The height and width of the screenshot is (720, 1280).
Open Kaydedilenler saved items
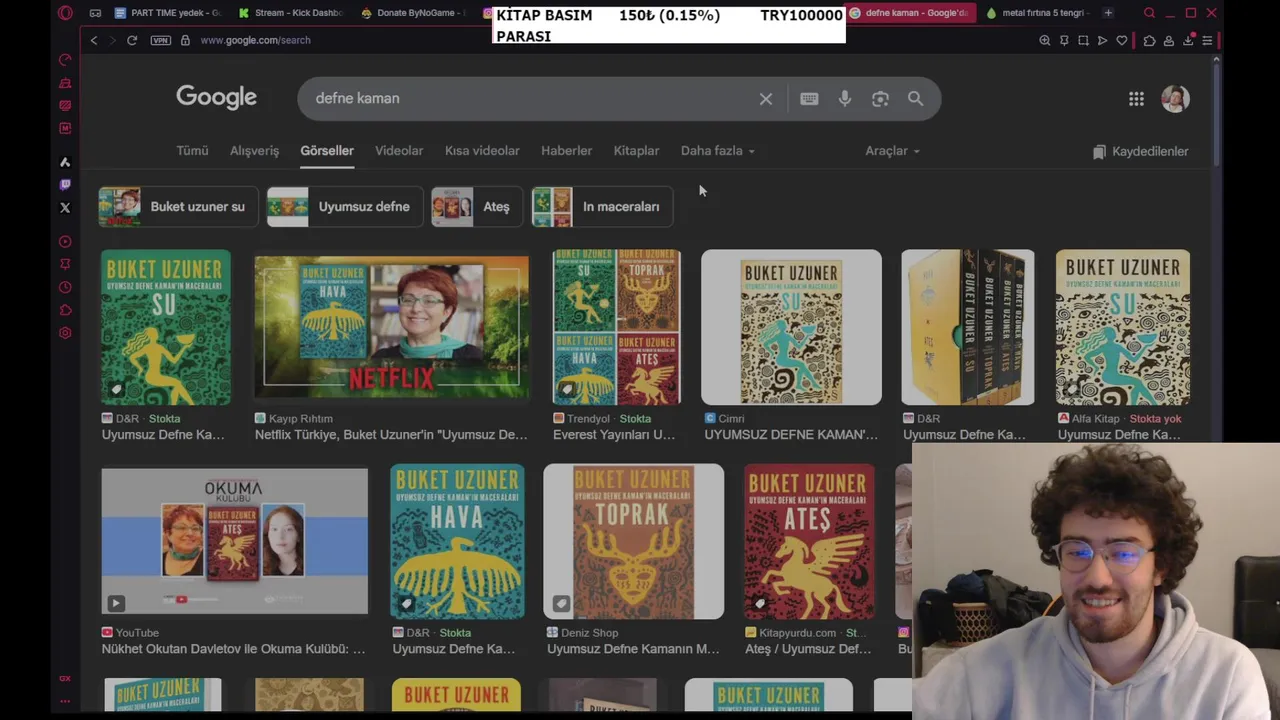pos(1140,152)
